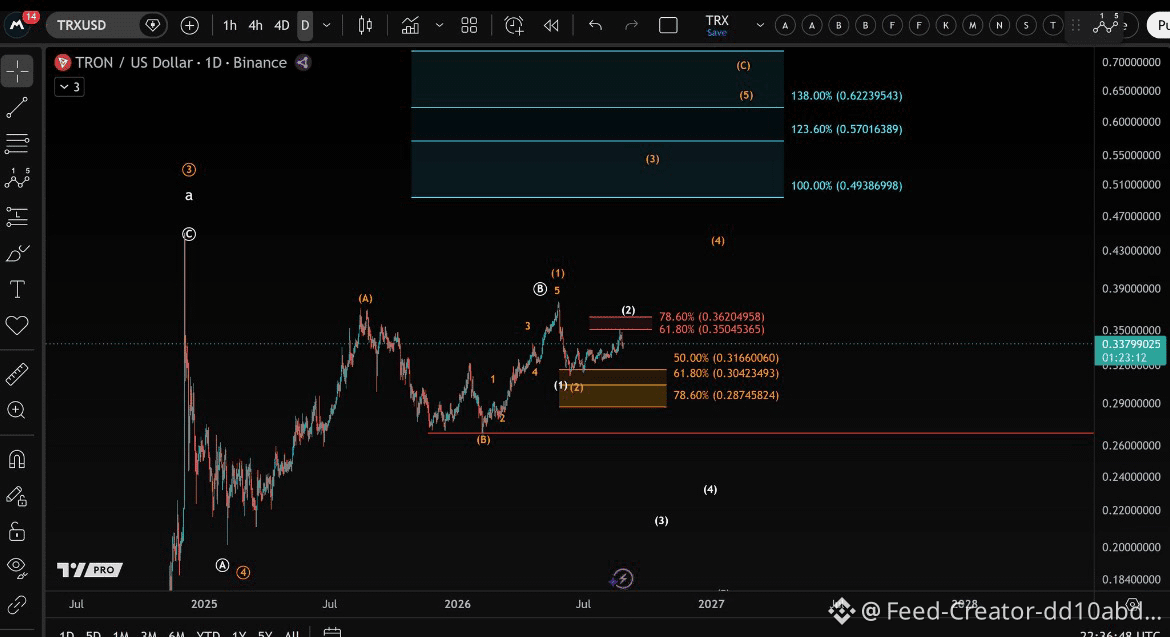
Task: Redo the last chart action
Action: pyautogui.click(x=631, y=25)
